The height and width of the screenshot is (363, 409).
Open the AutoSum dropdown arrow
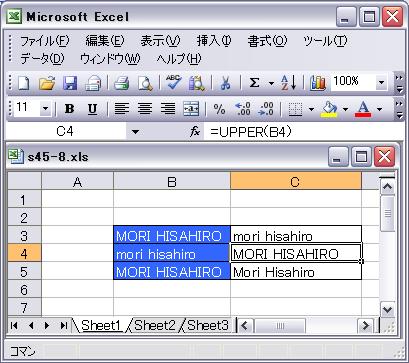271,83
